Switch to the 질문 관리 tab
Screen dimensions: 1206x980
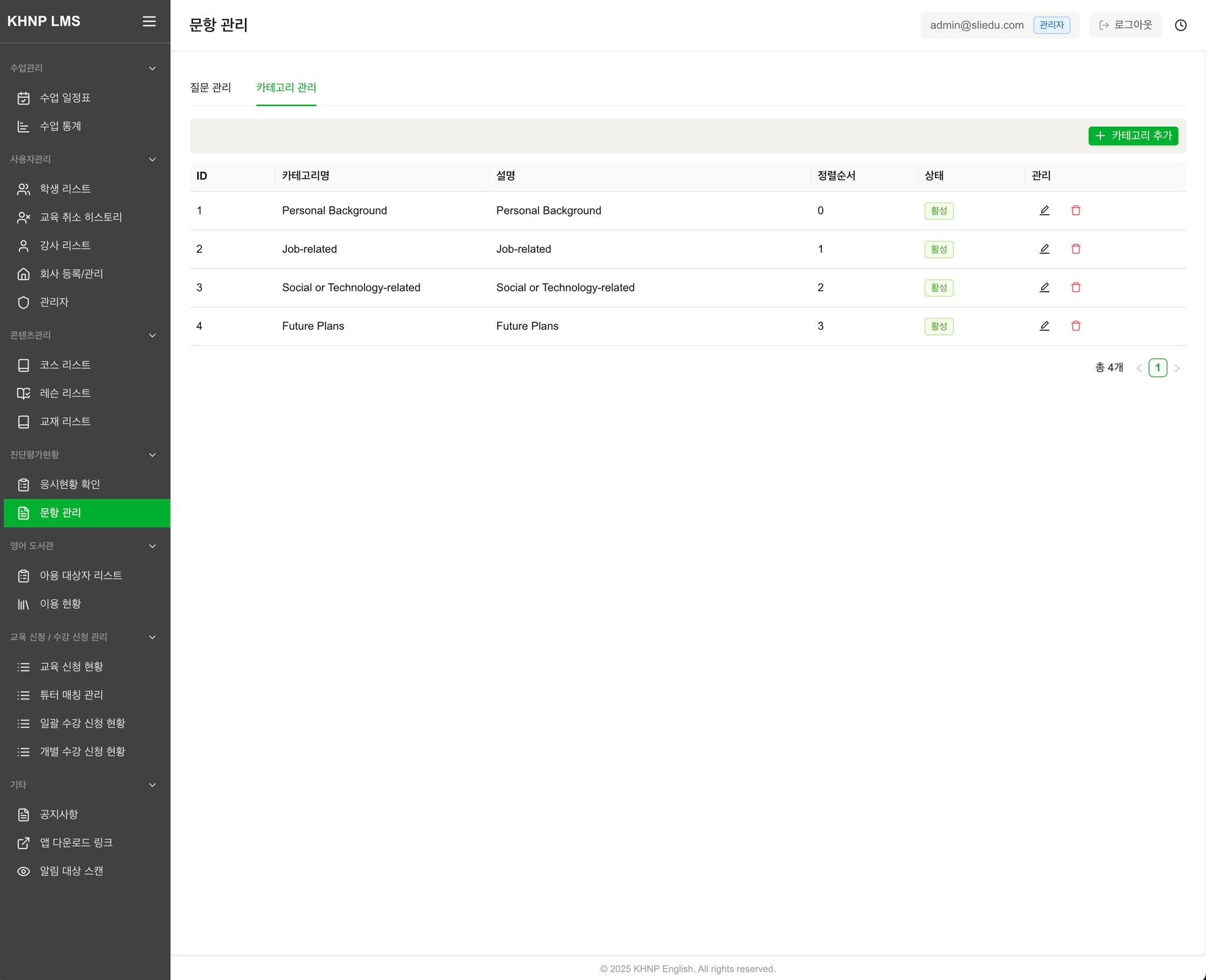coord(210,88)
